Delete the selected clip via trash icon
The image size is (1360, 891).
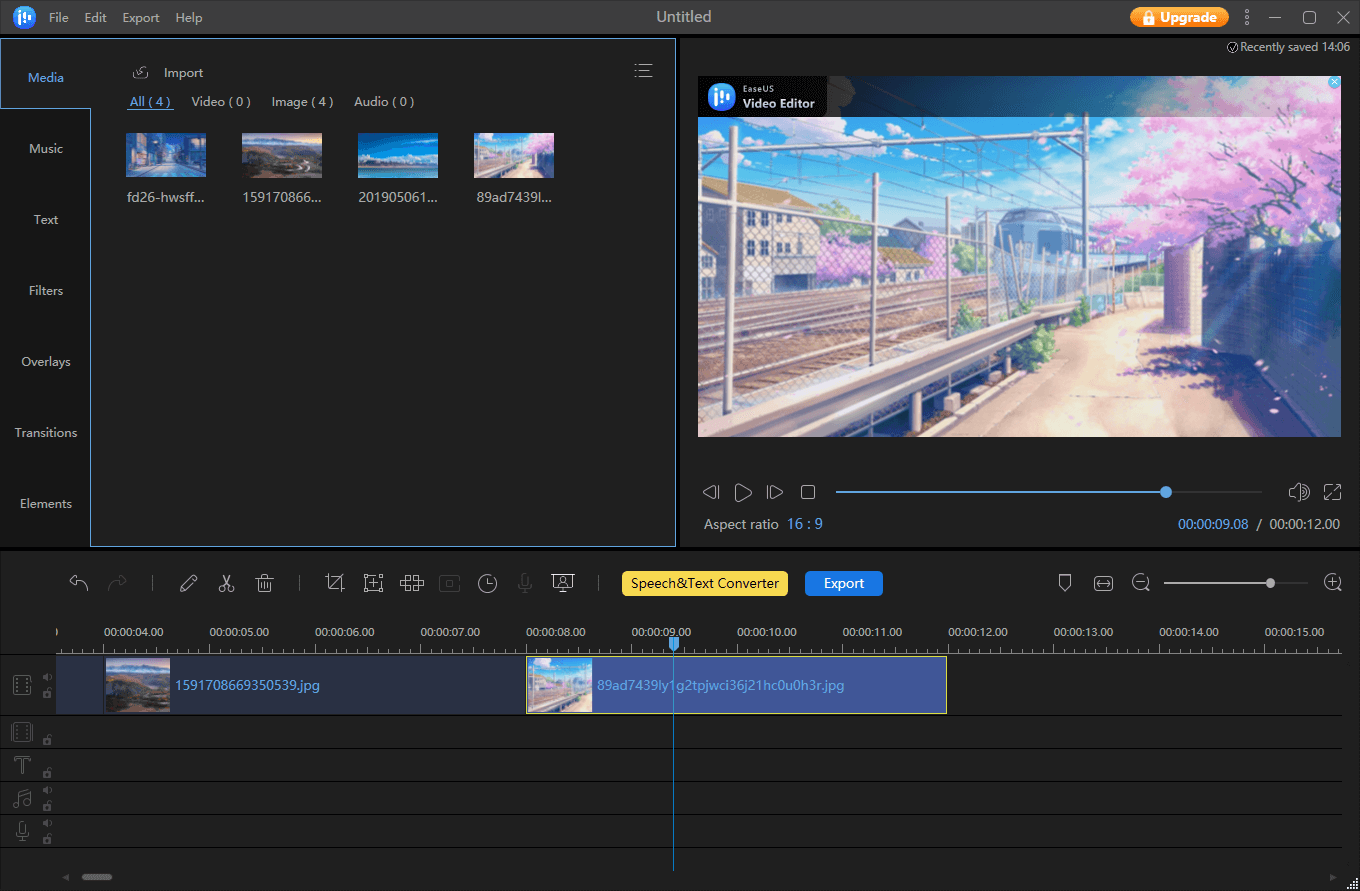pyautogui.click(x=264, y=583)
